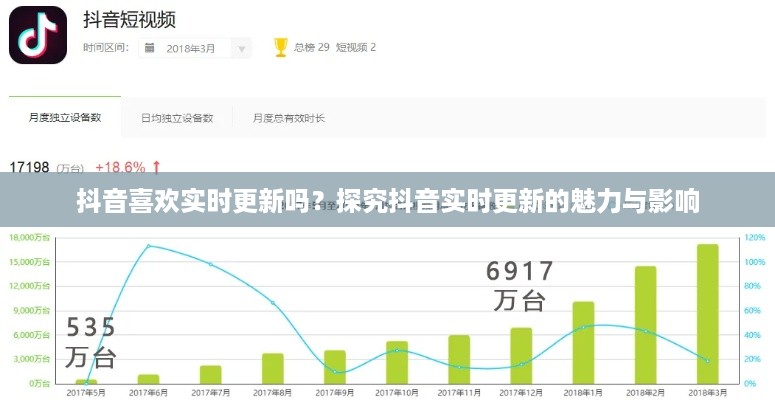Click the red upward growth arrow

click(x=156, y=168)
